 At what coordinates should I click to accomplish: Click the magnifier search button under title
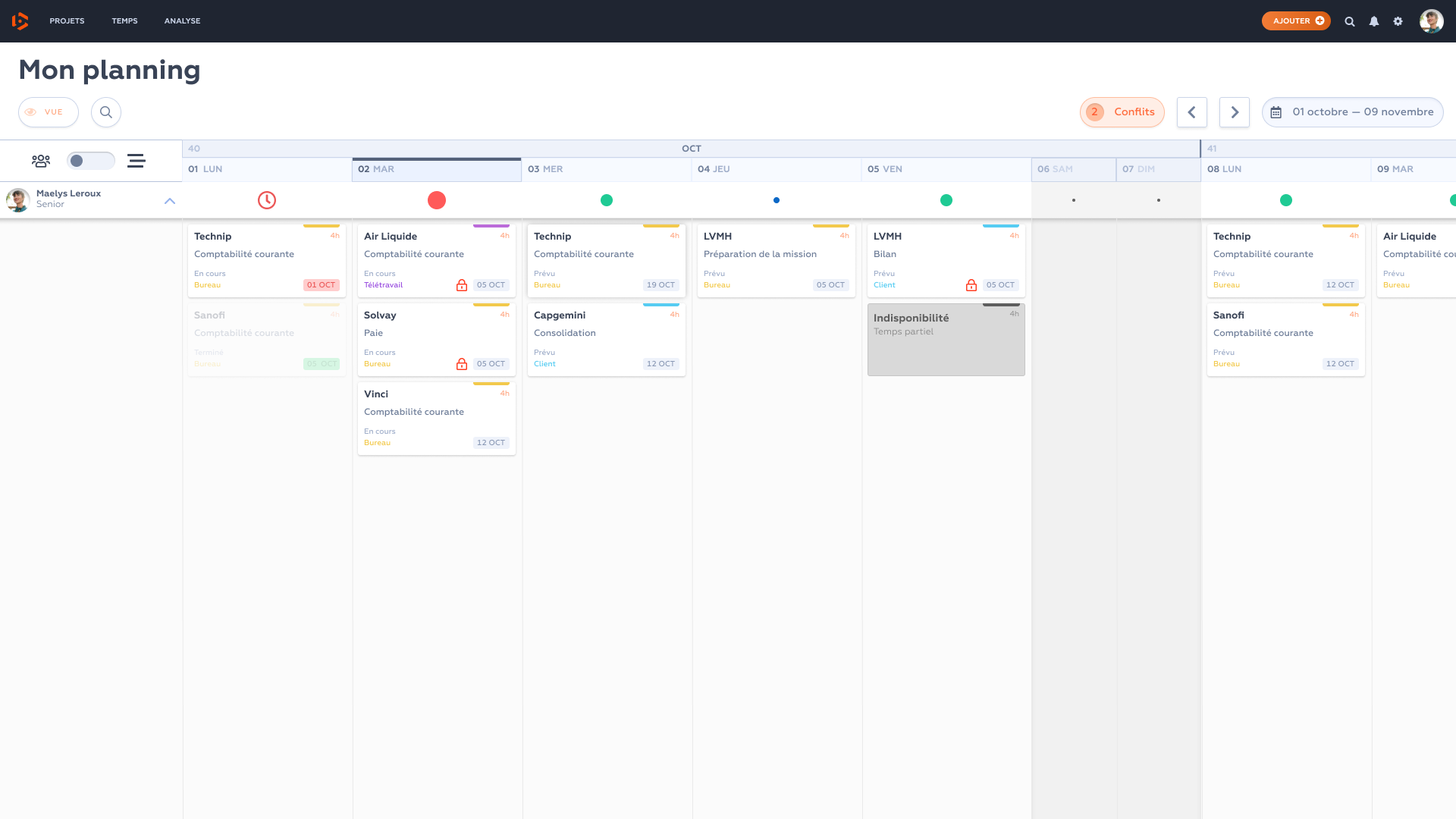106,112
